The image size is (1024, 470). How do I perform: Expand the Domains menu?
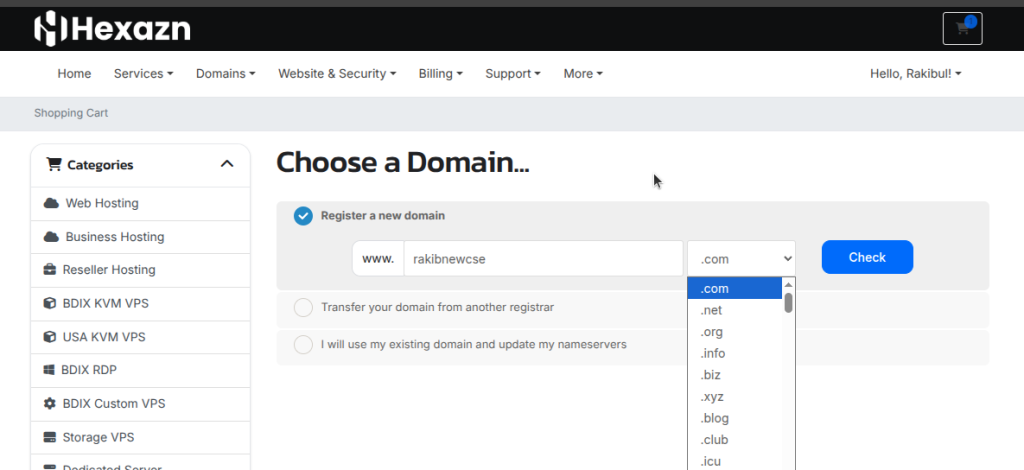click(226, 74)
